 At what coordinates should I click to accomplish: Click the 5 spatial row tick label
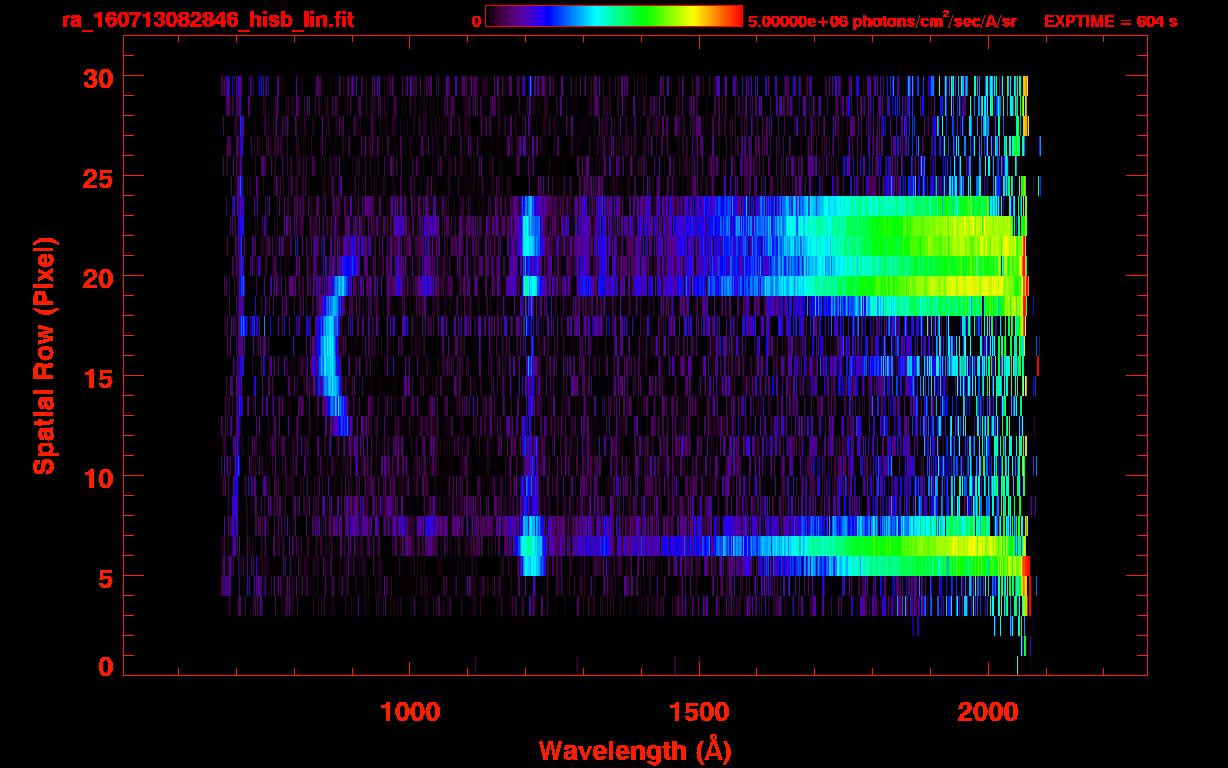(x=107, y=577)
